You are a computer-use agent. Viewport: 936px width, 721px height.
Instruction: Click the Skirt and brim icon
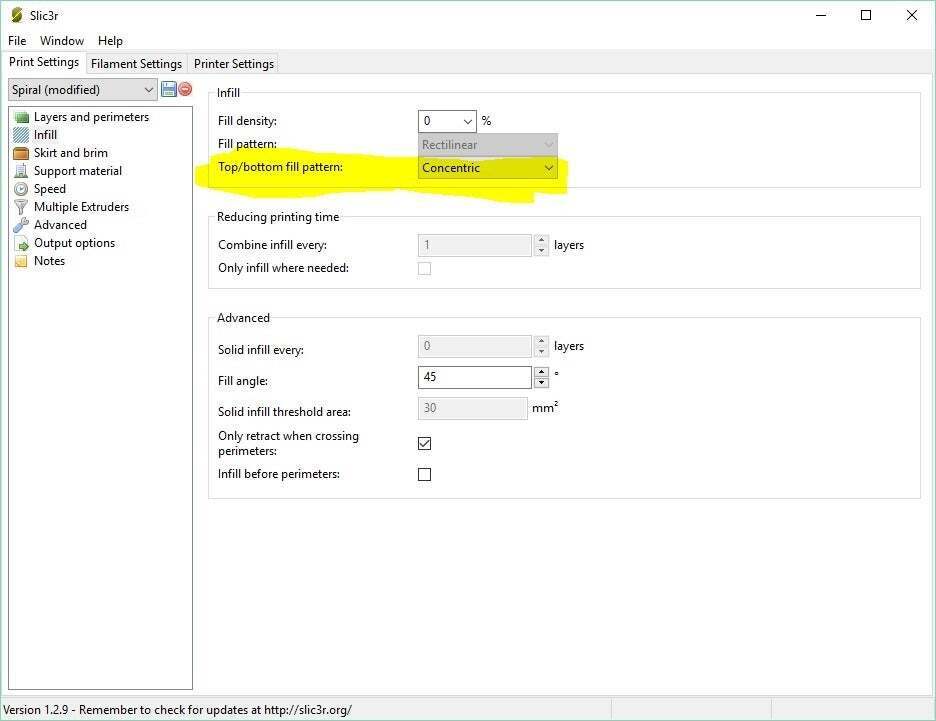[21, 153]
